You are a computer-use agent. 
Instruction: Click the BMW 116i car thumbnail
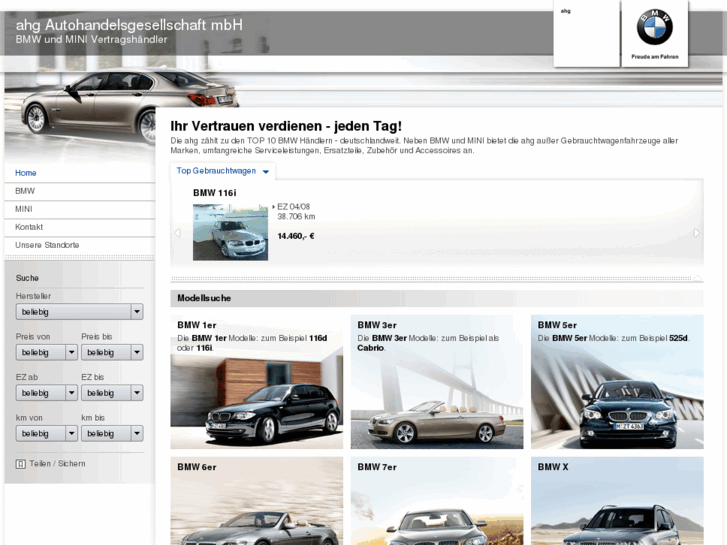pos(230,232)
